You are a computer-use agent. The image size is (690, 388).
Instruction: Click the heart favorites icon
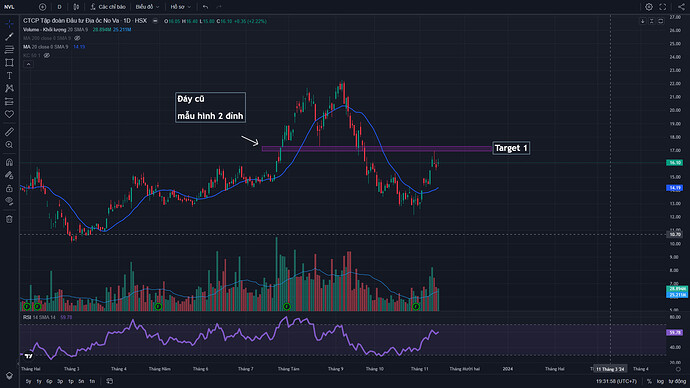tap(9, 114)
